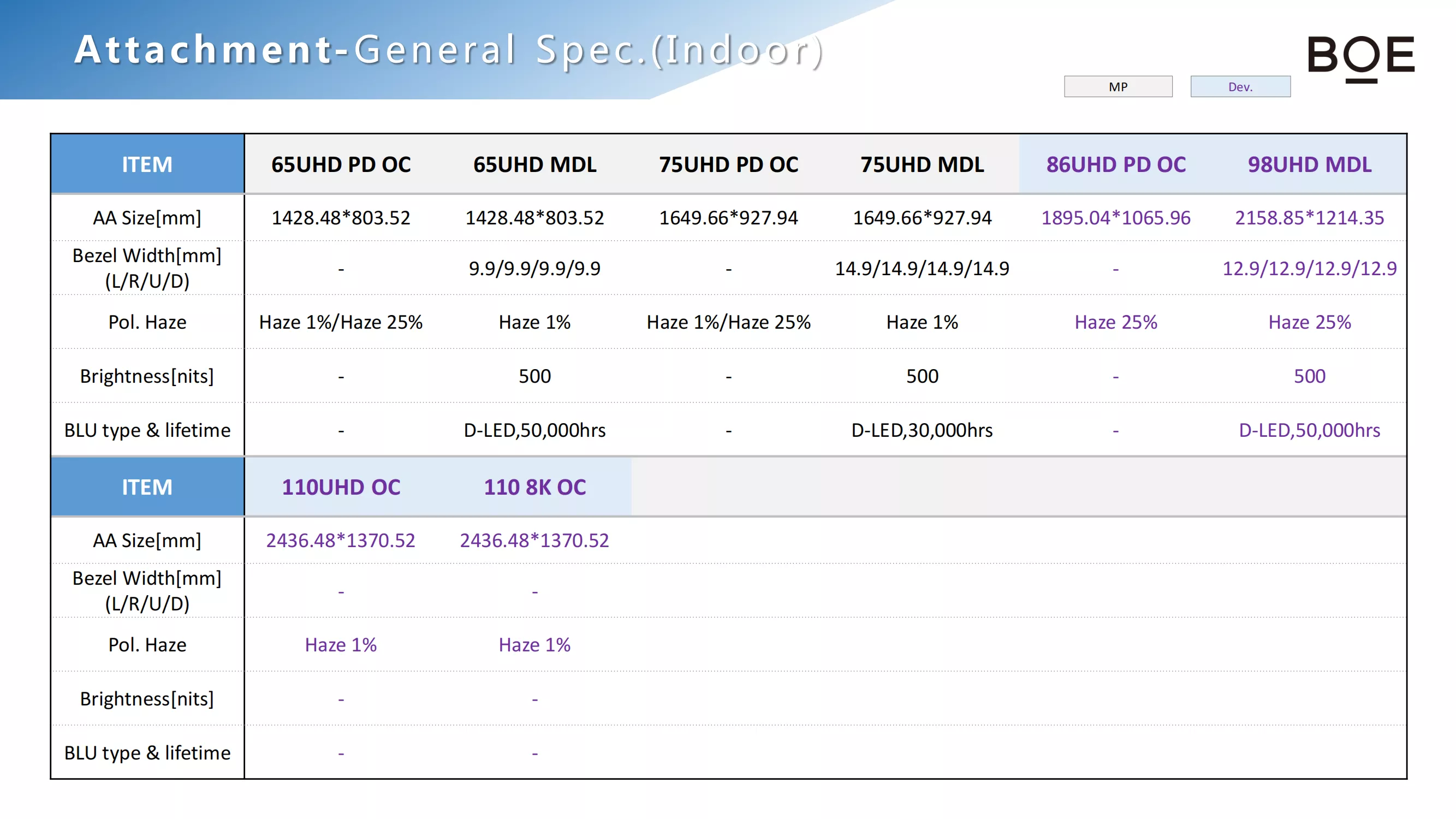The height and width of the screenshot is (819, 1456).
Task: Click the 1895.04*1065.96 AA size cell
Action: (1116, 218)
